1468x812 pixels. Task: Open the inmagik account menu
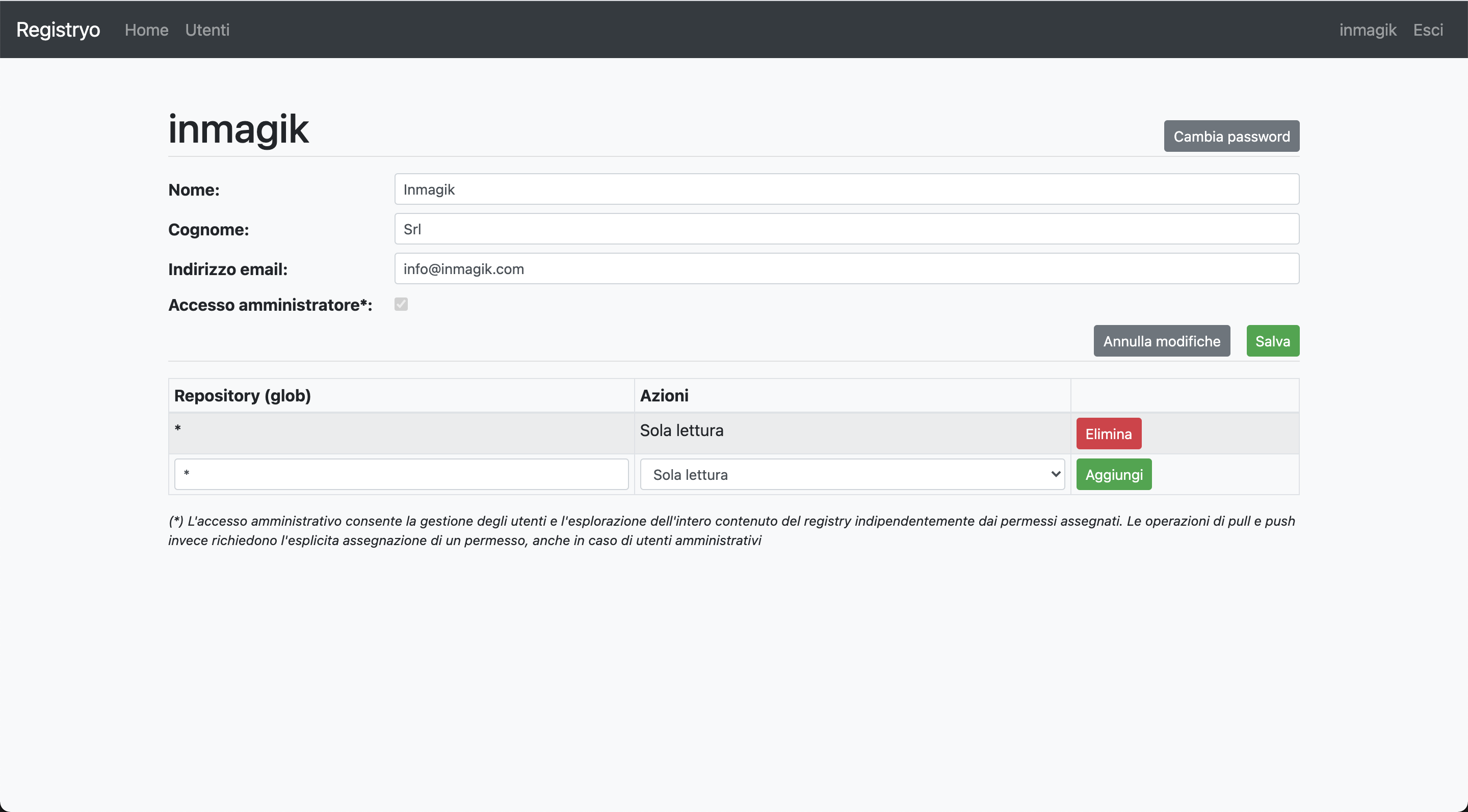[x=1367, y=30]
